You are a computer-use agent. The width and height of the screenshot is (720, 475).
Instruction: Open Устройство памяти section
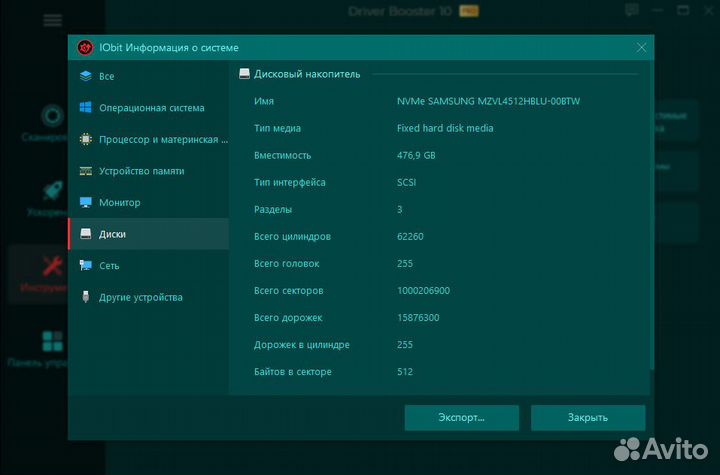point(148,171)
